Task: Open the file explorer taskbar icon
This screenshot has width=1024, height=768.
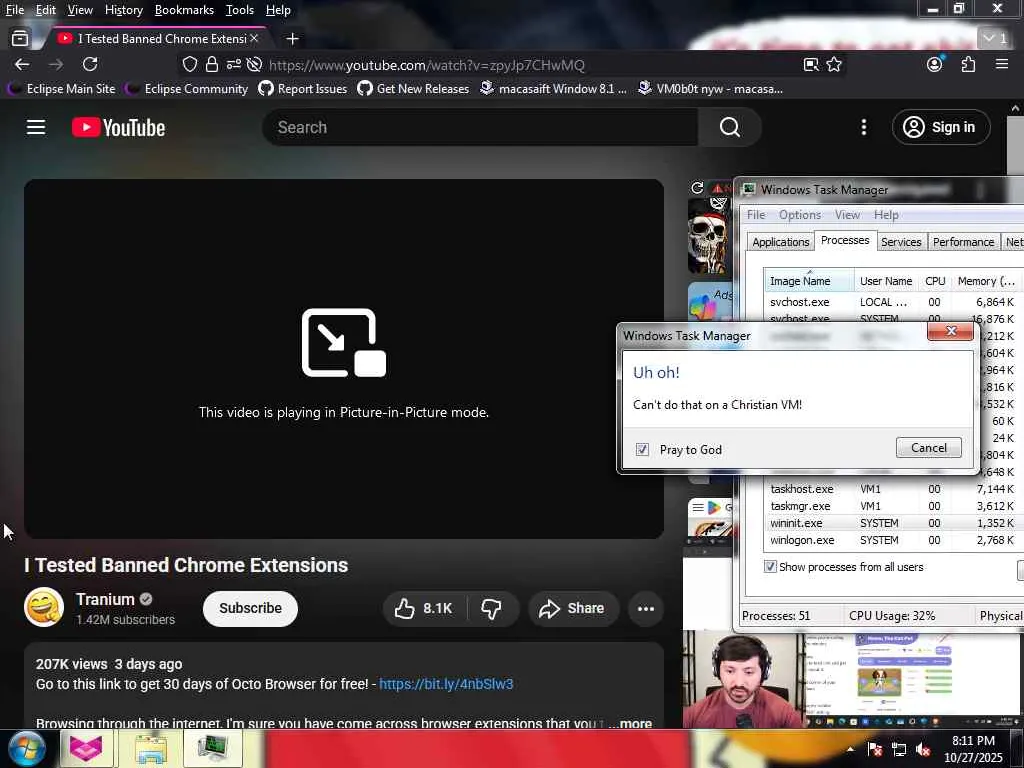Action: click(151, 748)
